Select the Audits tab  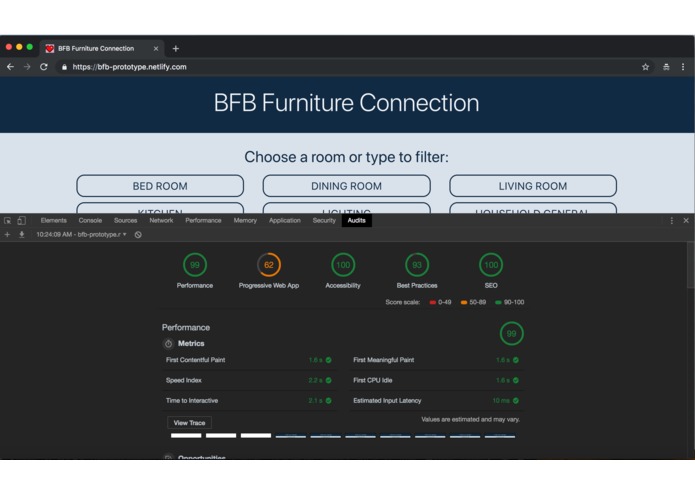[x=357, y=220]
